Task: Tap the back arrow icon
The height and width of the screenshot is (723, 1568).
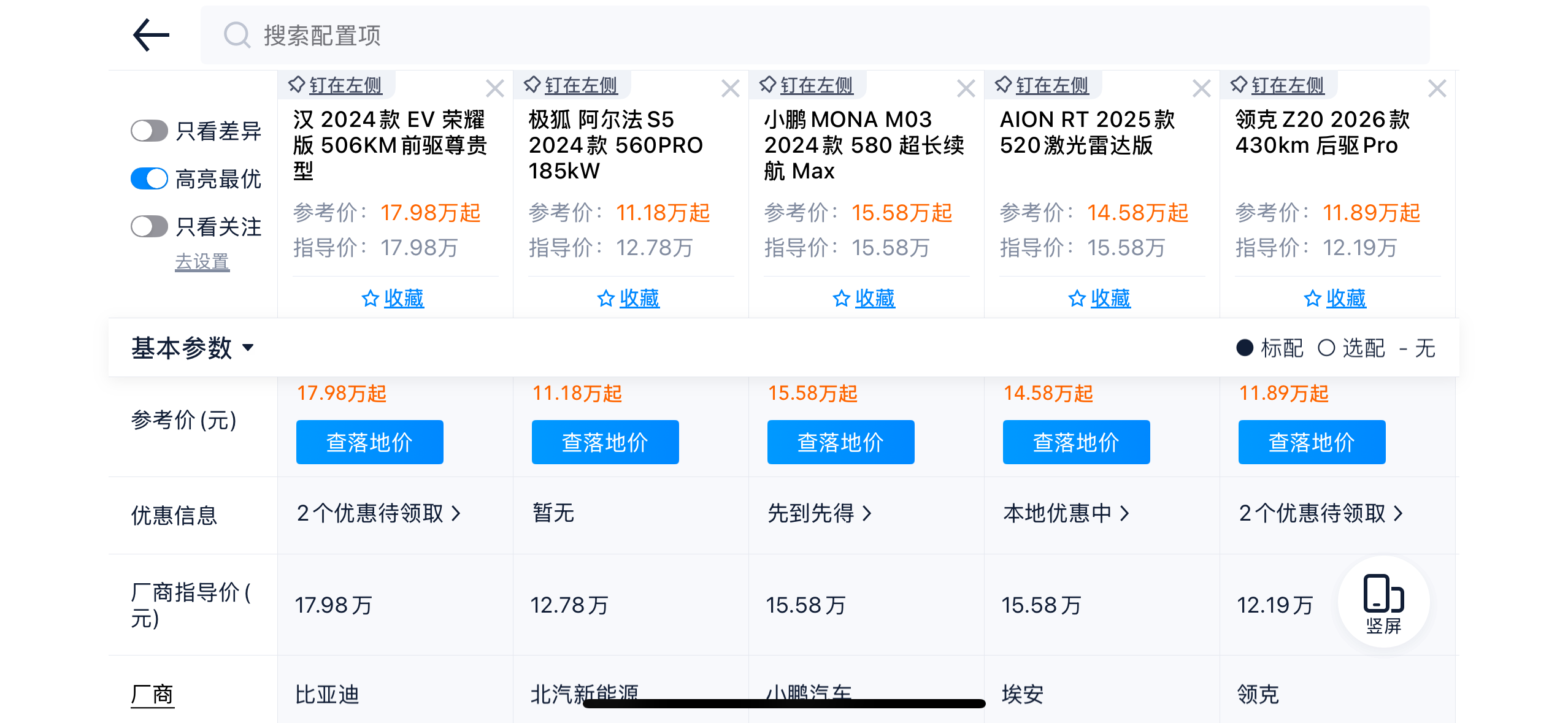Action: 151,35
